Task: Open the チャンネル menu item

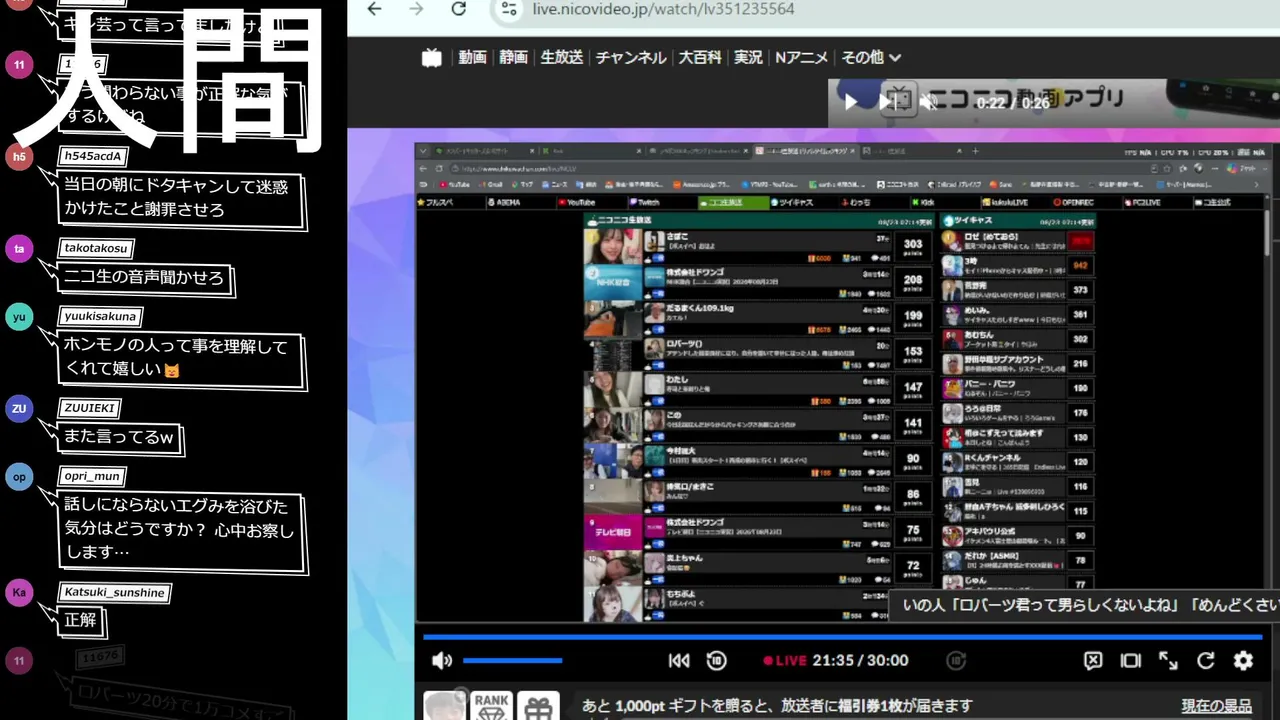Action: 630,58
